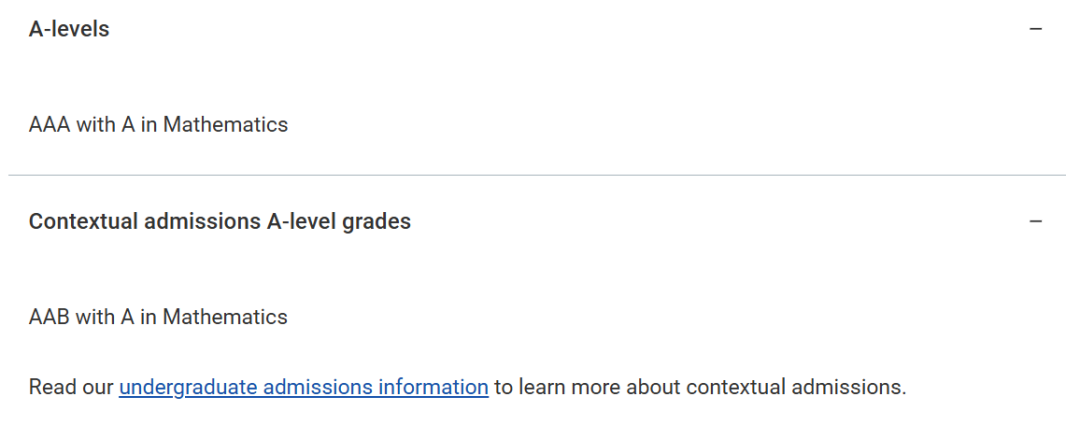Open the undergraduate admissions information link
Screen dimensions: 1080x425
click(x=304, y=387)
